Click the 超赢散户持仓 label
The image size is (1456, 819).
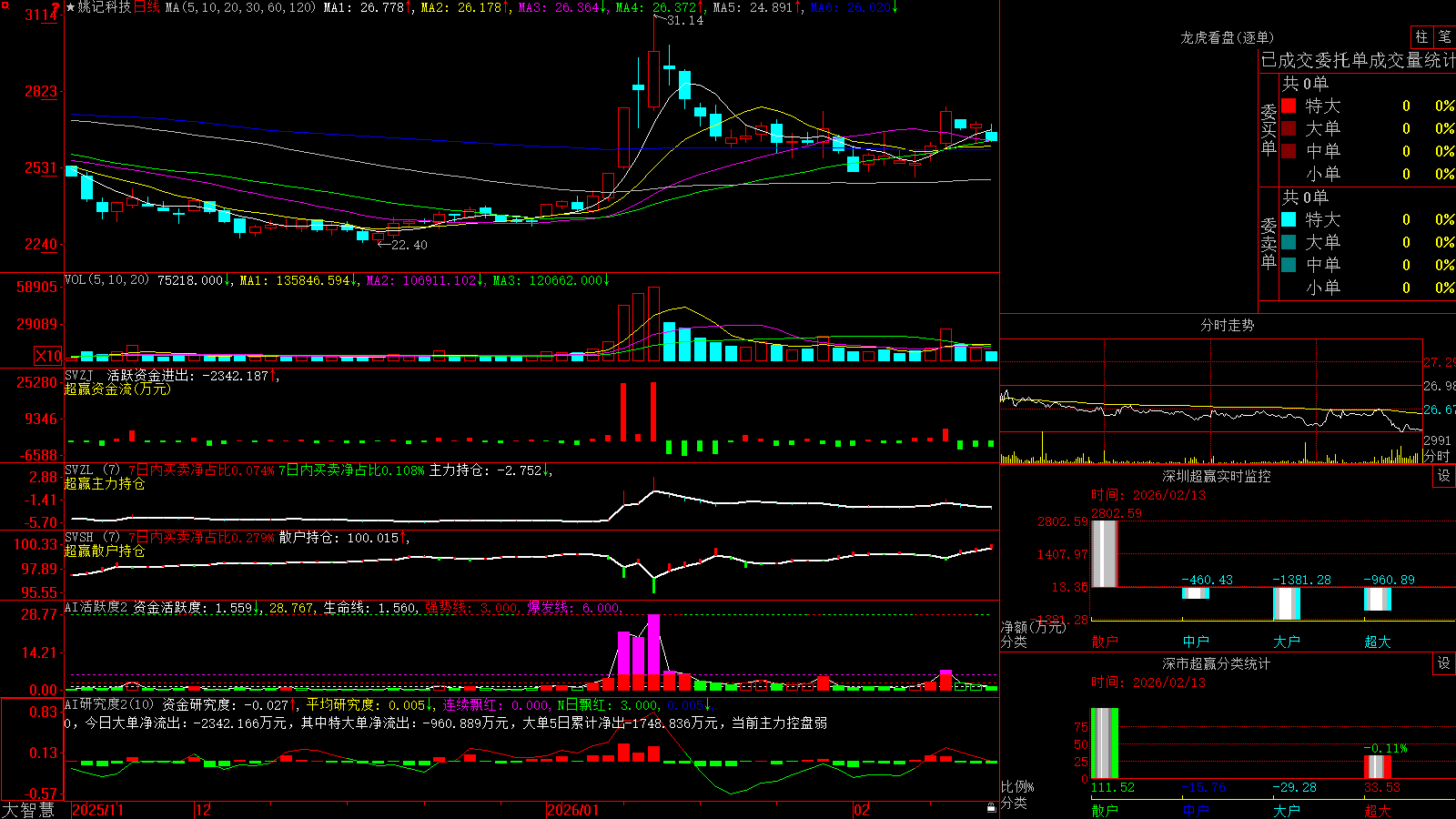(105, 551)
